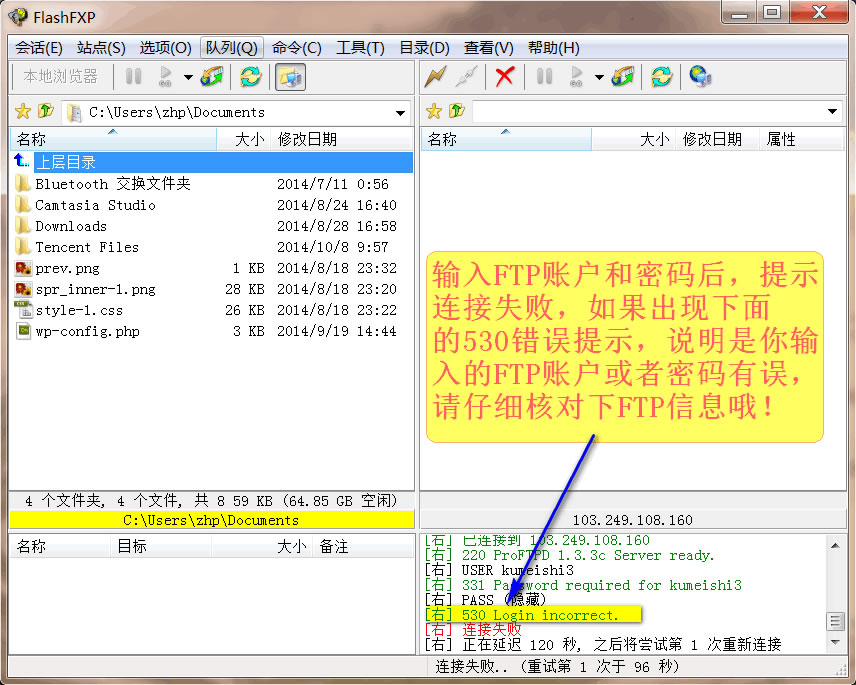Refresh the remote file listing
The width and height of the screenshot is (856, 685).
click(660, 78)
